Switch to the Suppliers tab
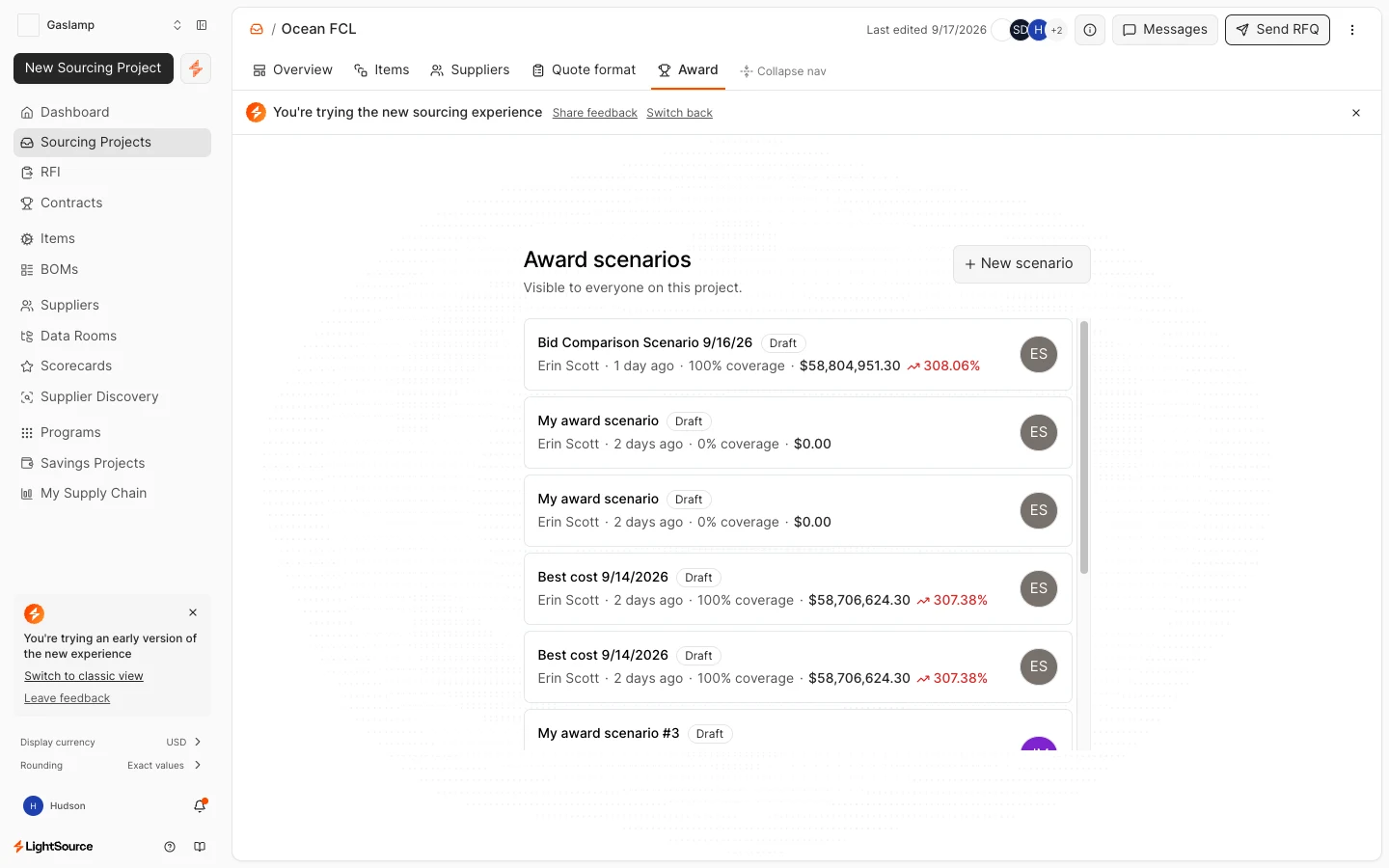The image size is (1389, 868). (470, 70)
